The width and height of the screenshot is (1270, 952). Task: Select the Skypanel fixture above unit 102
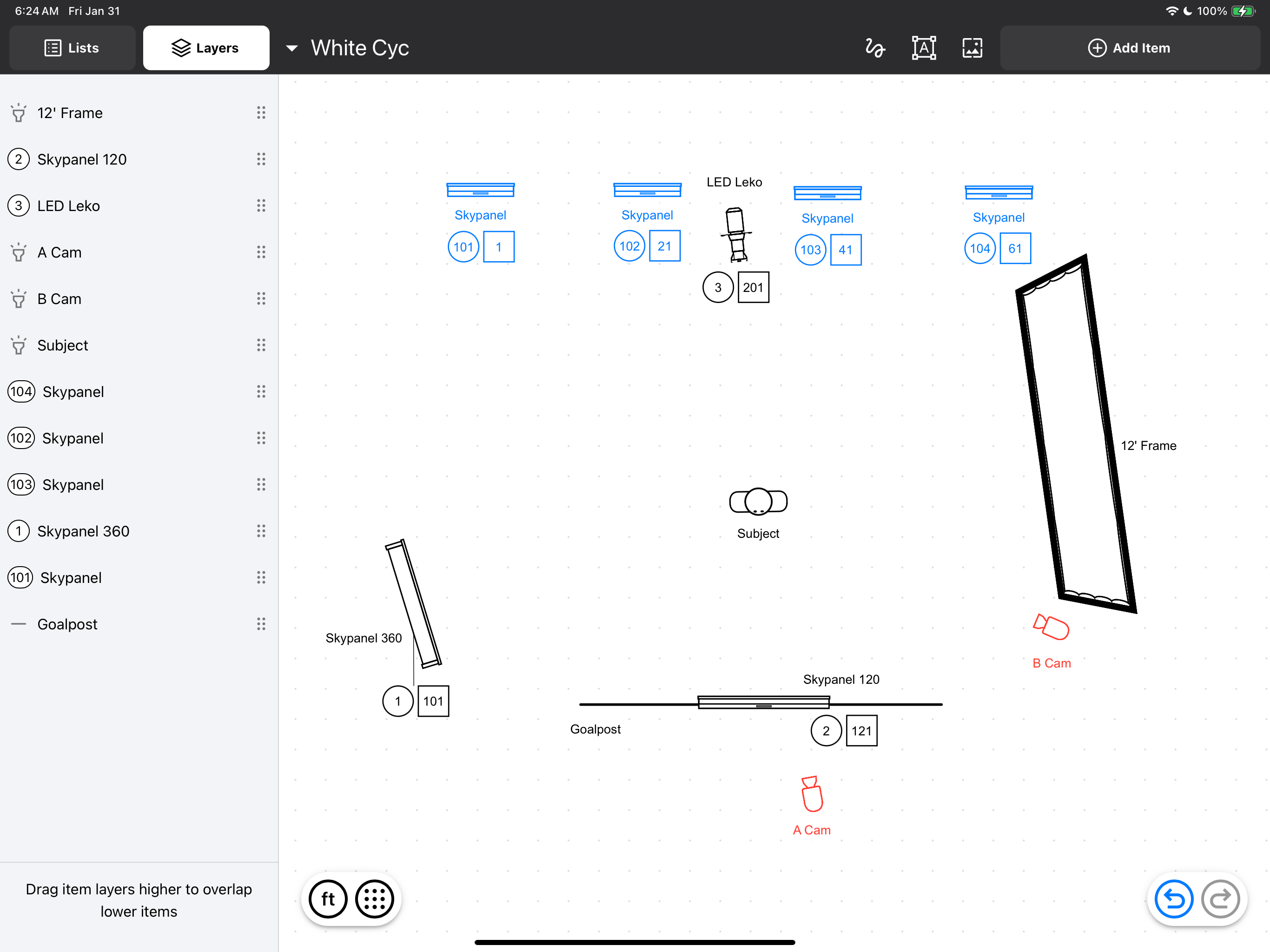647,190
